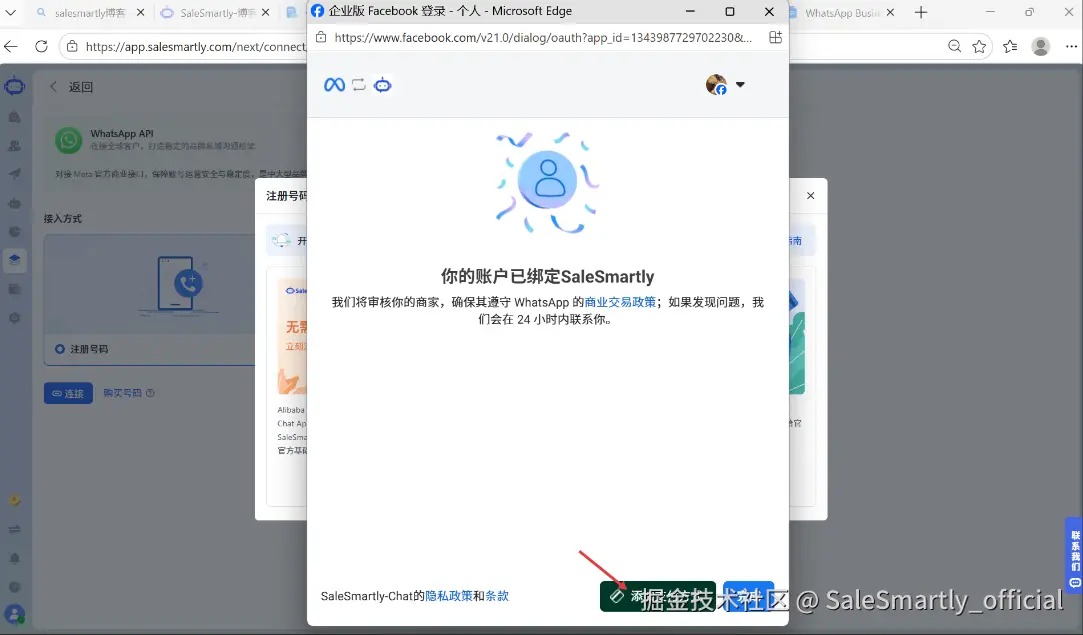Click the phone illustration in 接入方式 card
Screen dimensions: 1083x635
click(x=180, y=284)
